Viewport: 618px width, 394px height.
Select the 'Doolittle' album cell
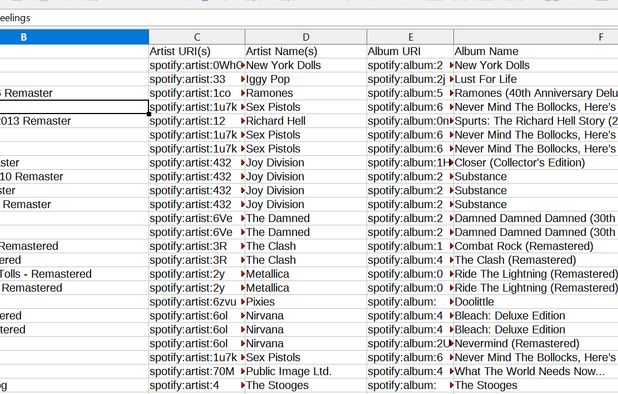536,302
